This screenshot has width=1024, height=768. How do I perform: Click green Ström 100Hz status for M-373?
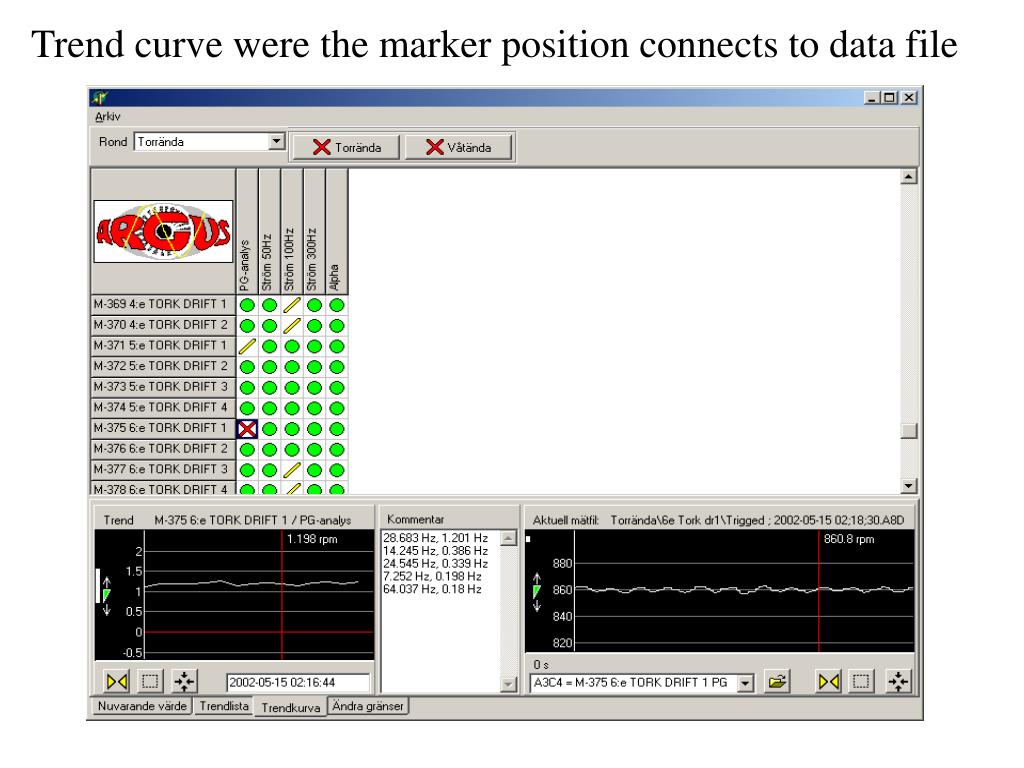(292, 388)
